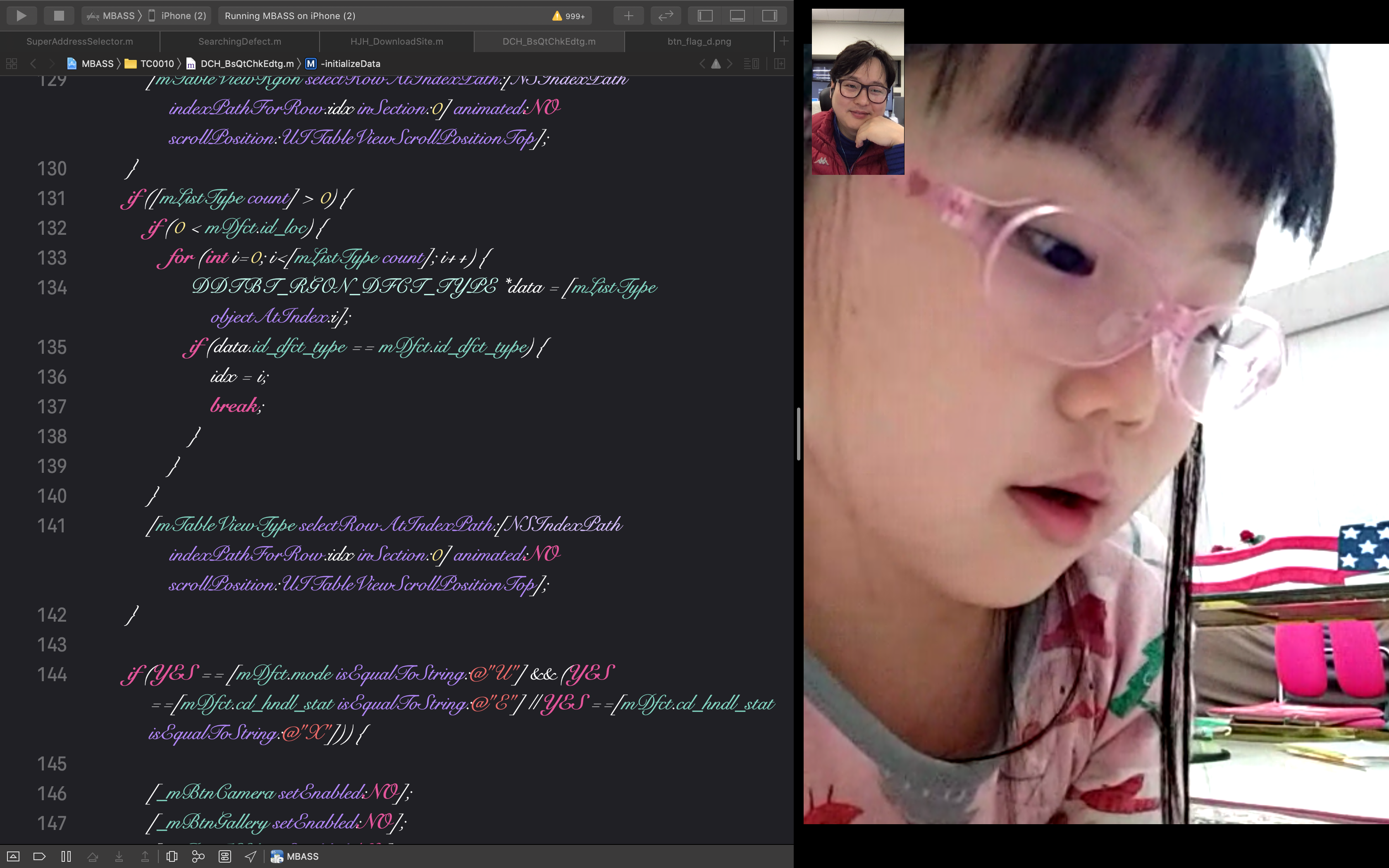Click the small self-view video thumbnail
The height and width of the screenshot is (868, 1389).
(x=857, y=92)
